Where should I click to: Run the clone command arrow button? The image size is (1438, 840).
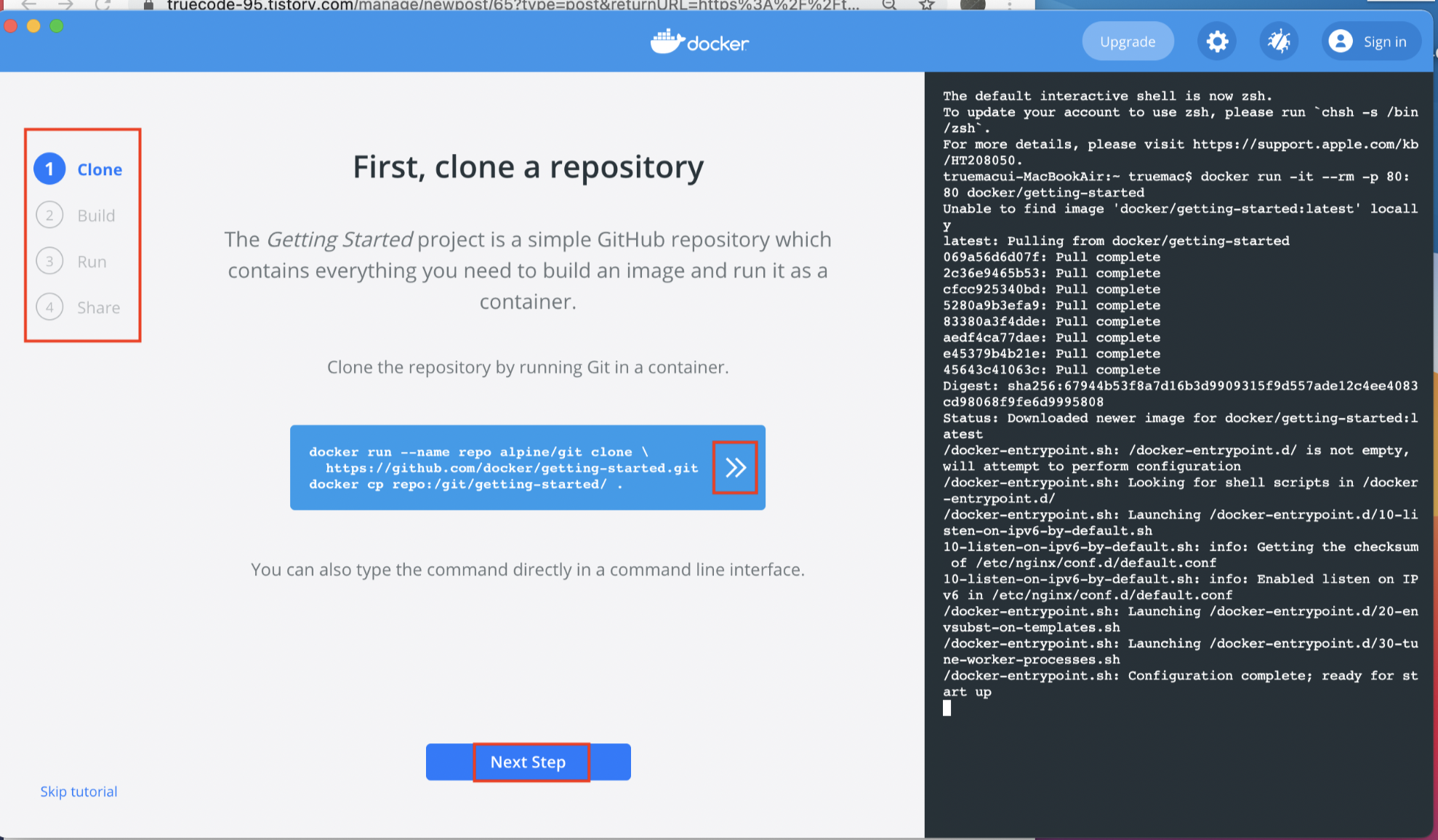click(x=735, y=467)
